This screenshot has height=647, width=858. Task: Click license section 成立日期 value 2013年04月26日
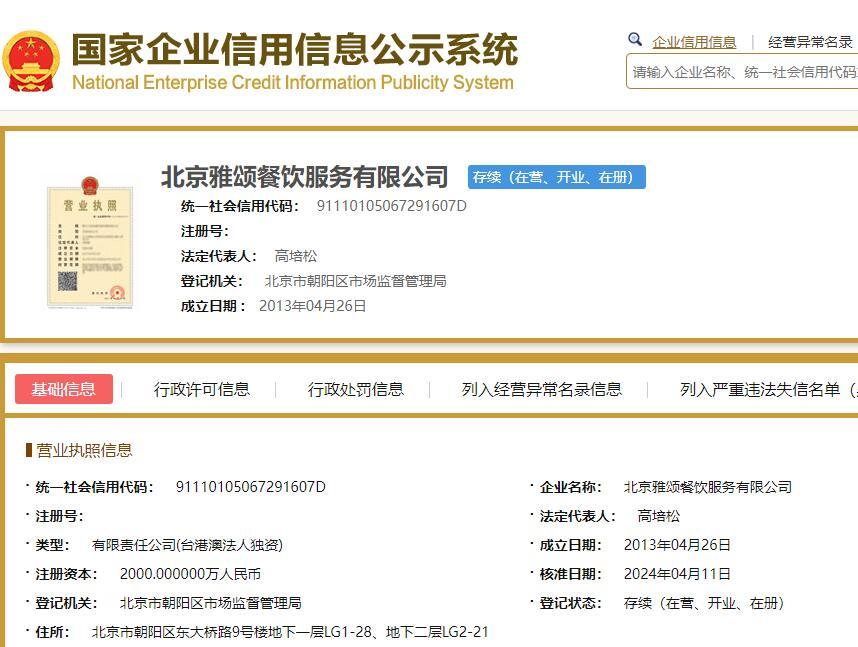[x=677, y=545]
